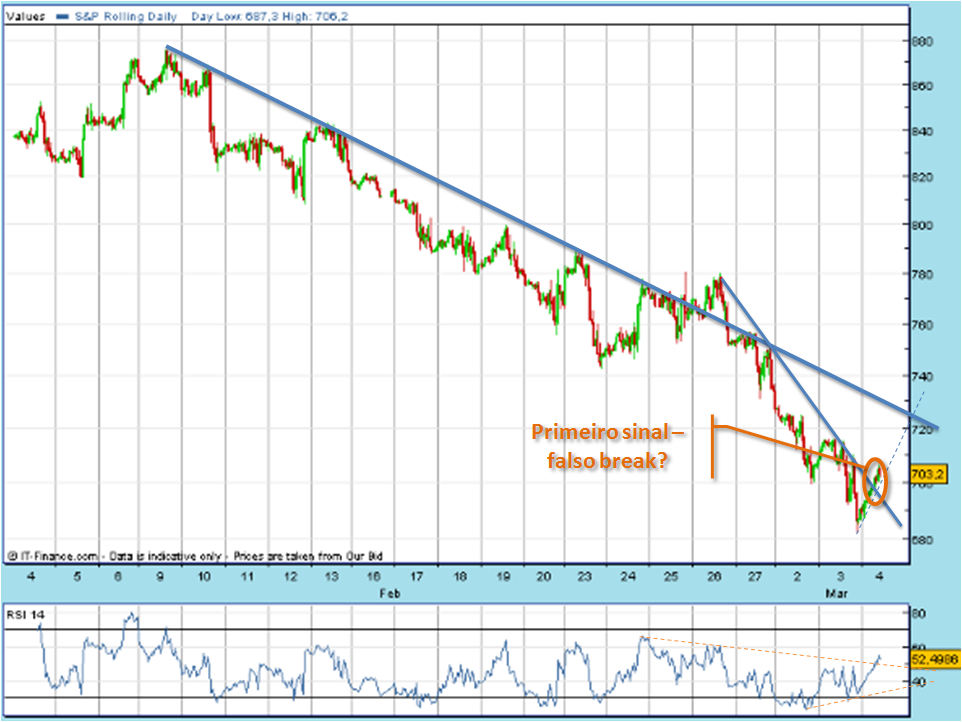Click the 'Primeiro sinal – falso break?' annotation text
Image resolution: width=962 pixels, height=722 pixels.
pos(607,446)
